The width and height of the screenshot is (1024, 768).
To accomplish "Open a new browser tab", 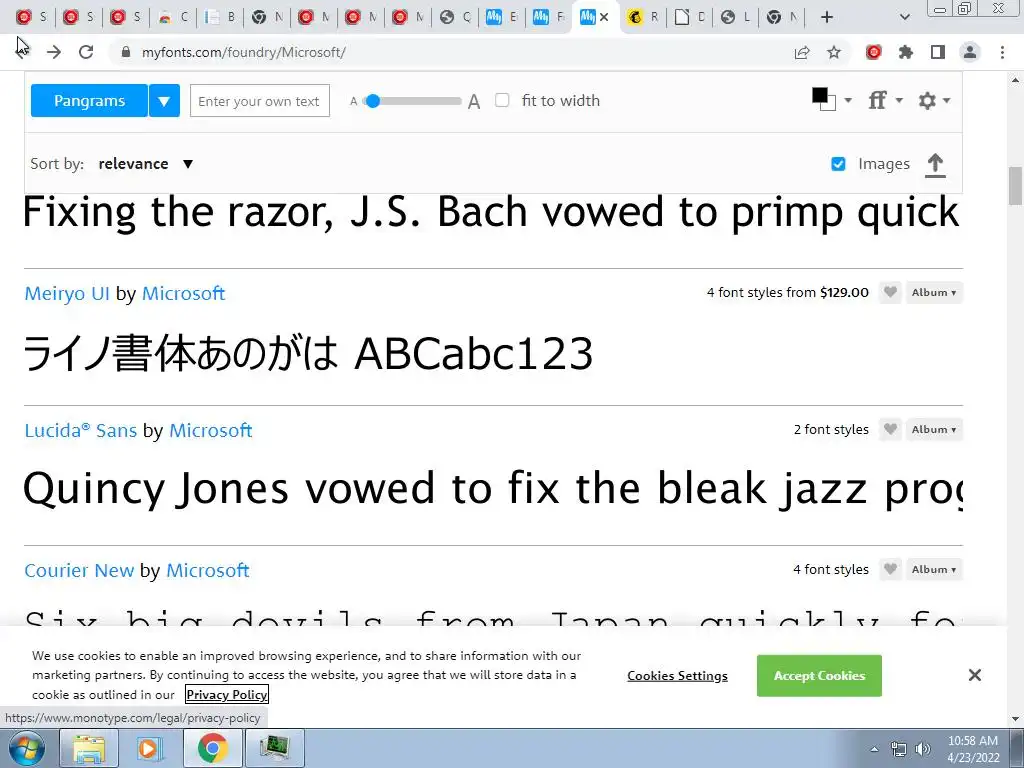I will (x=827, y=17).
